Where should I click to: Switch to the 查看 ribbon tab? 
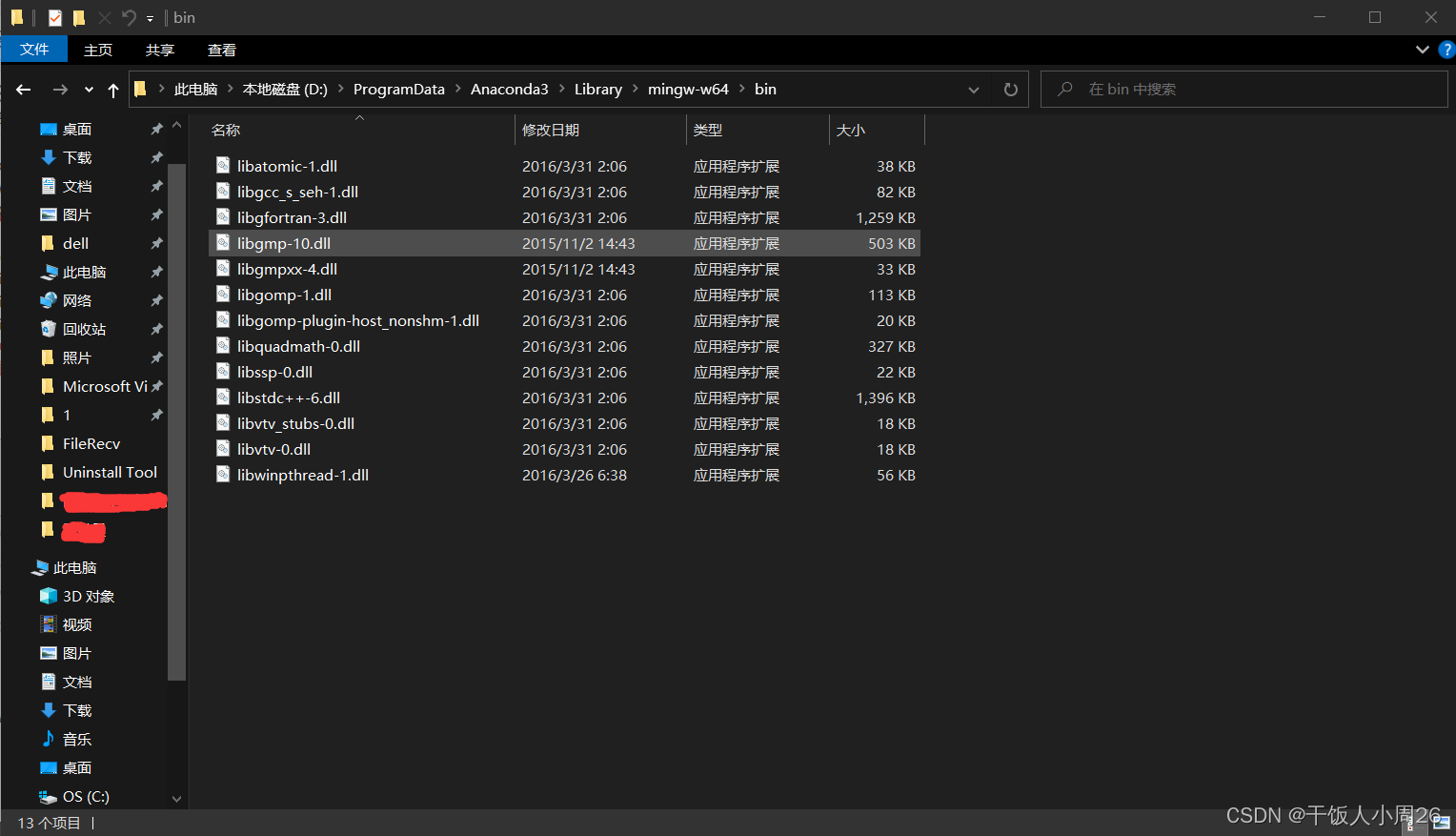pos(222,50)
